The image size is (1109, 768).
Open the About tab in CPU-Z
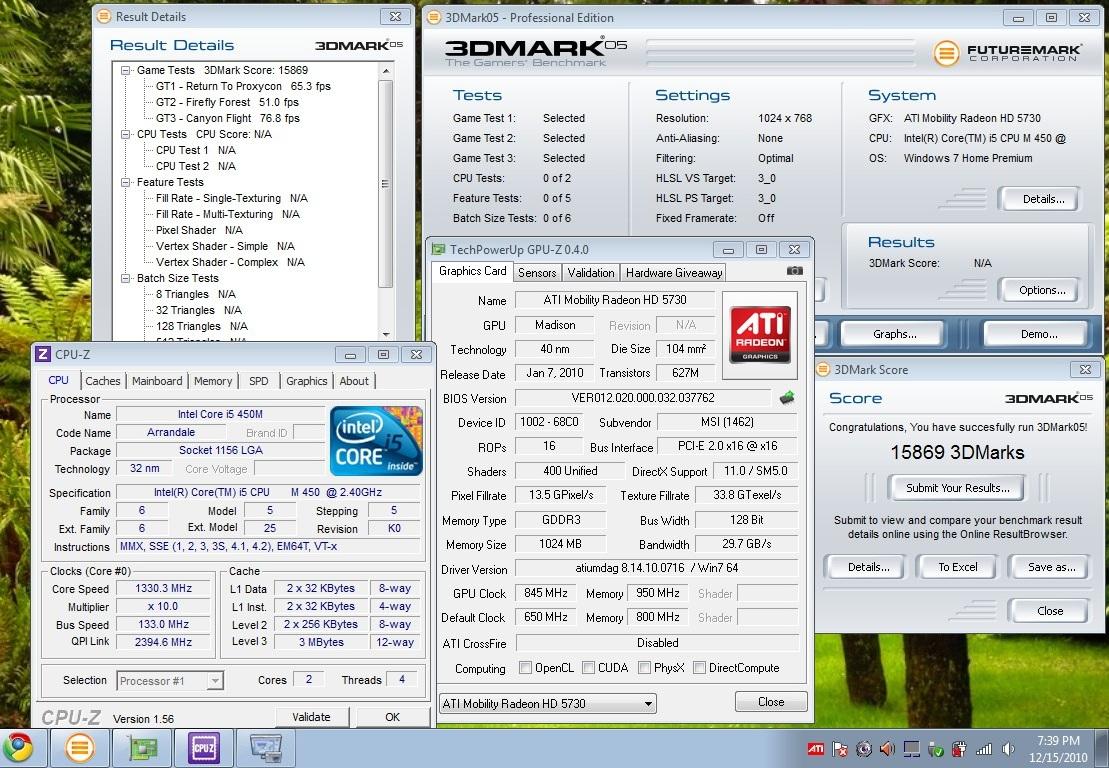354,381
